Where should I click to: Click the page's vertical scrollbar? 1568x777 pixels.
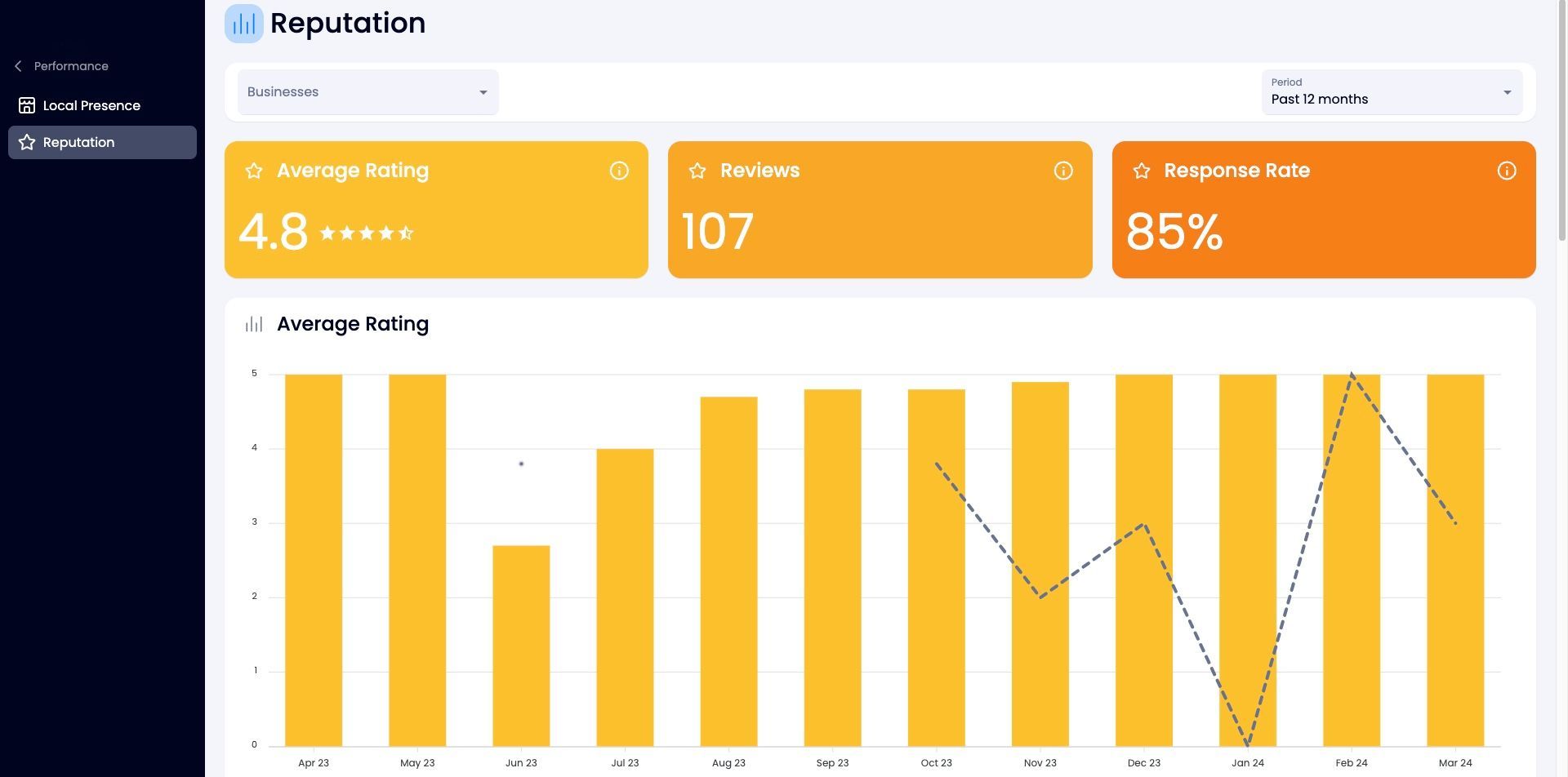[1562, 122]
